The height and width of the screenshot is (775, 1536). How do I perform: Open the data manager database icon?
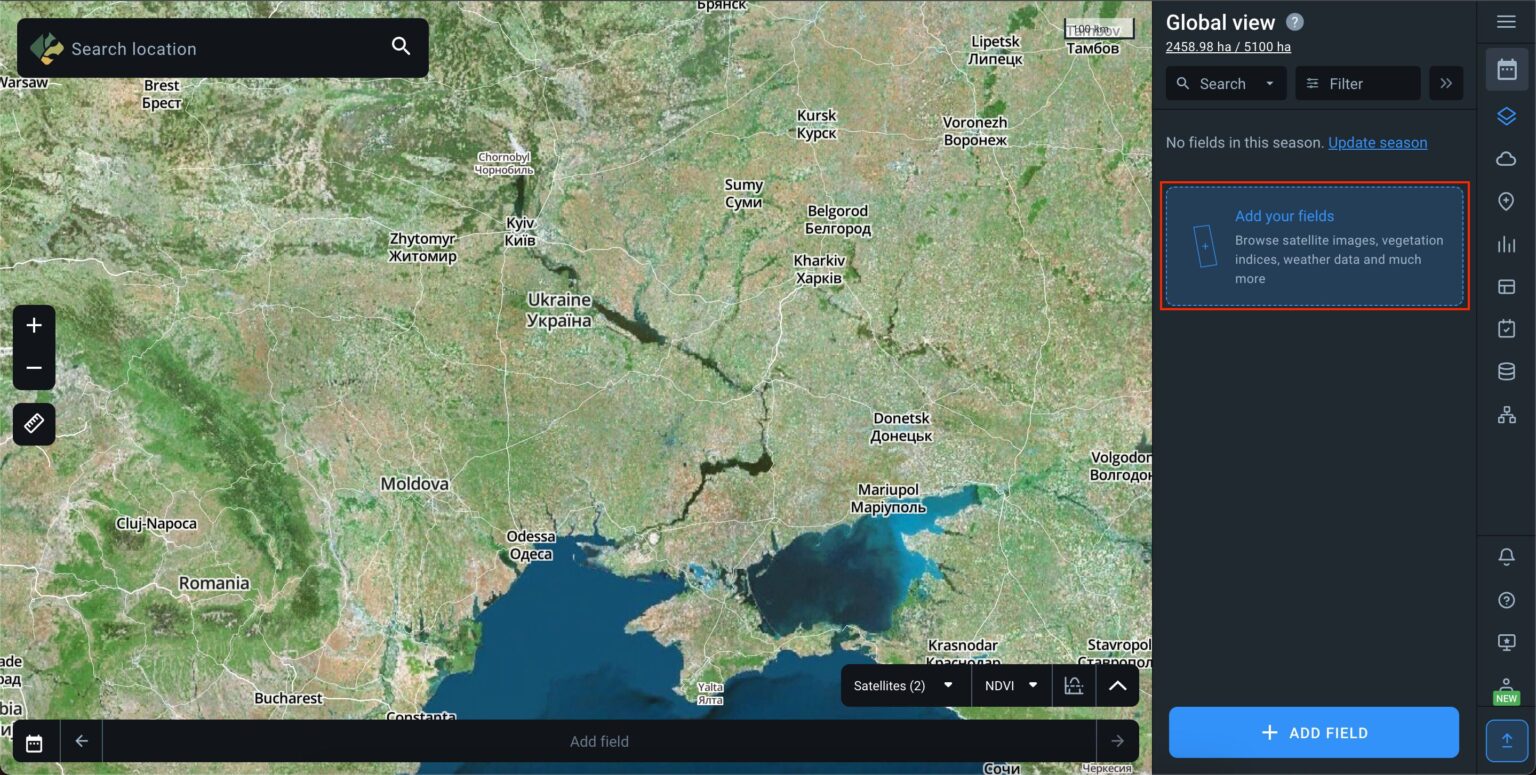coord(1507,371)
